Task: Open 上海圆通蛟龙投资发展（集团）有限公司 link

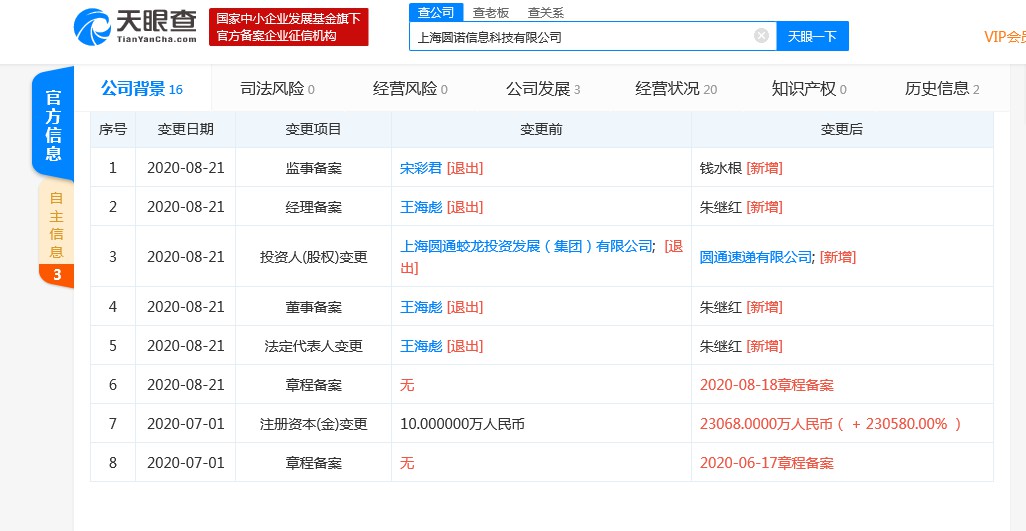Action: (x=526, y=247)
